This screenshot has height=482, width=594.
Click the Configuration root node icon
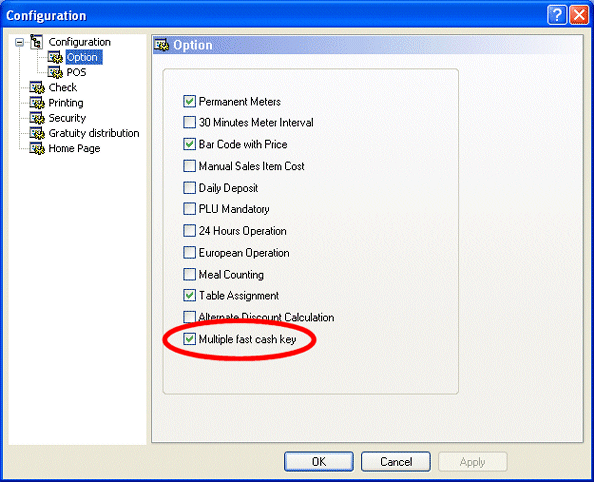coord(37,42)
